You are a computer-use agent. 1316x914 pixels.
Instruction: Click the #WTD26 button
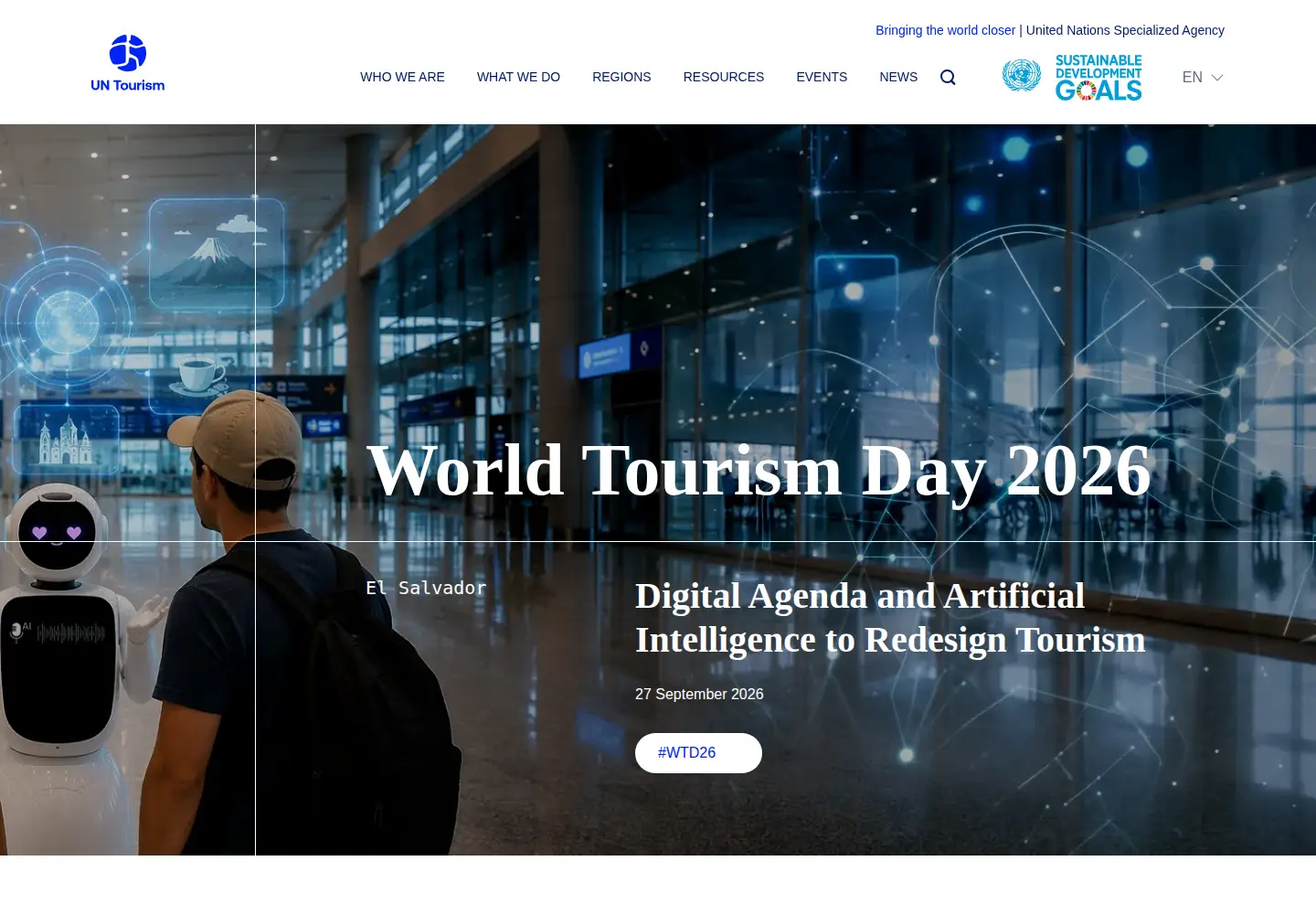click(x=698, y=753)
